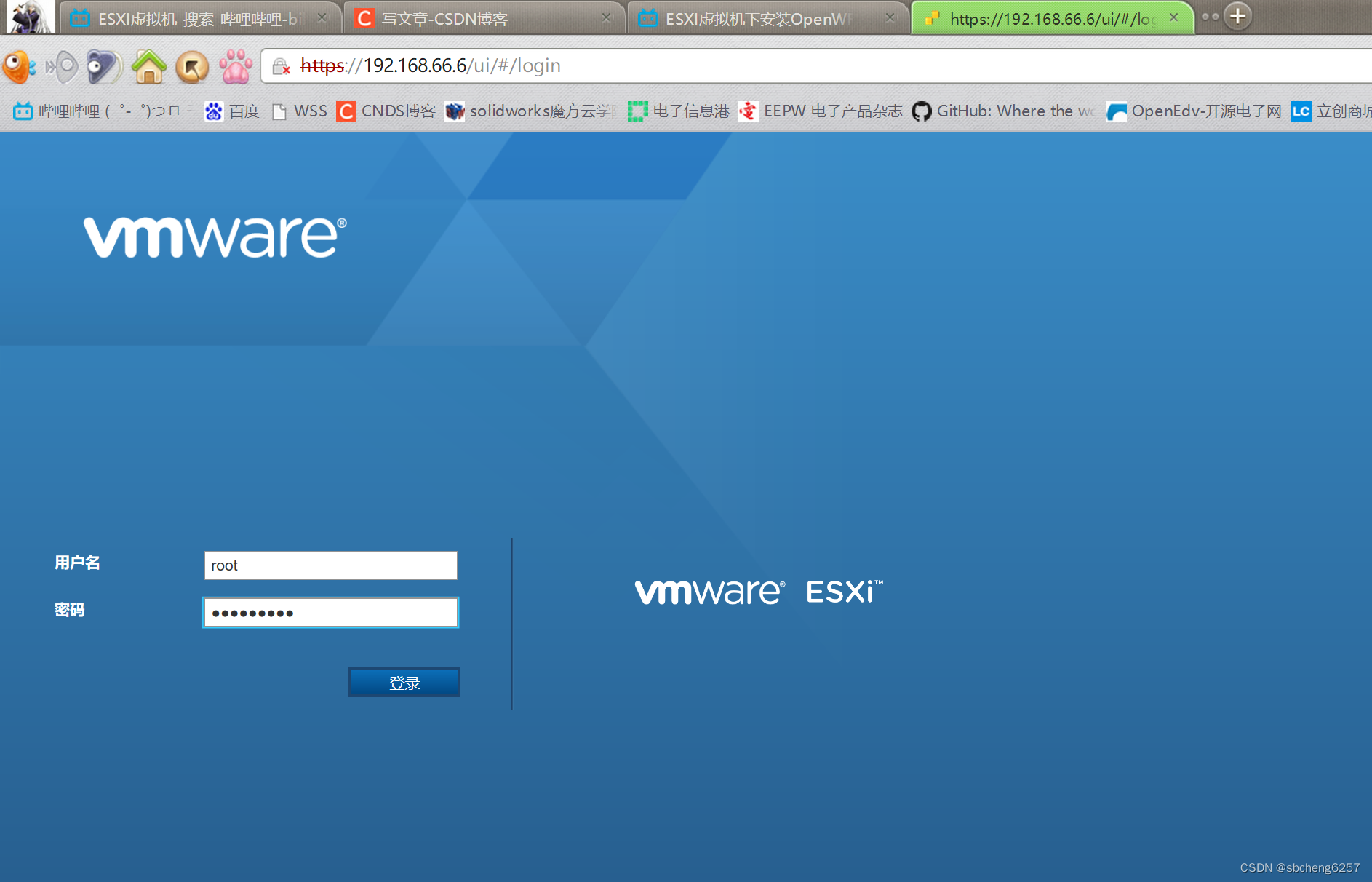Open a new tab with plus button
The height and width of the screenshot is (882, 1372).
coord(1238,16)
